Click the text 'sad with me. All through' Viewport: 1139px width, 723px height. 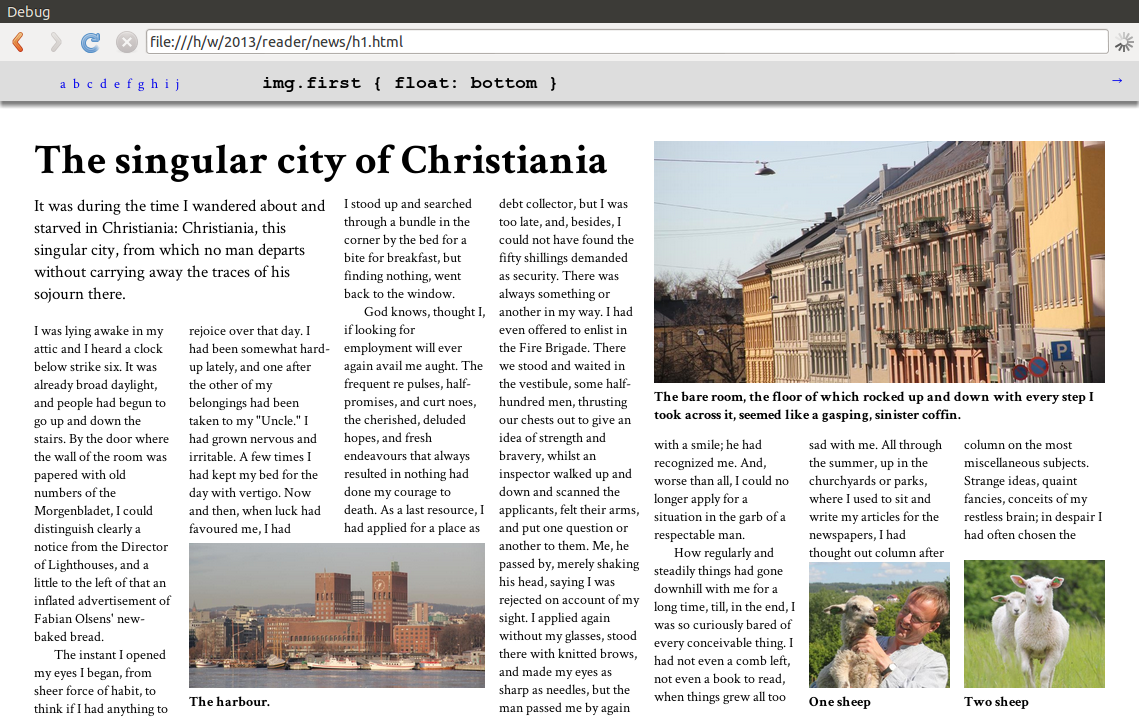pyautogui.click(x=875, y=445)
